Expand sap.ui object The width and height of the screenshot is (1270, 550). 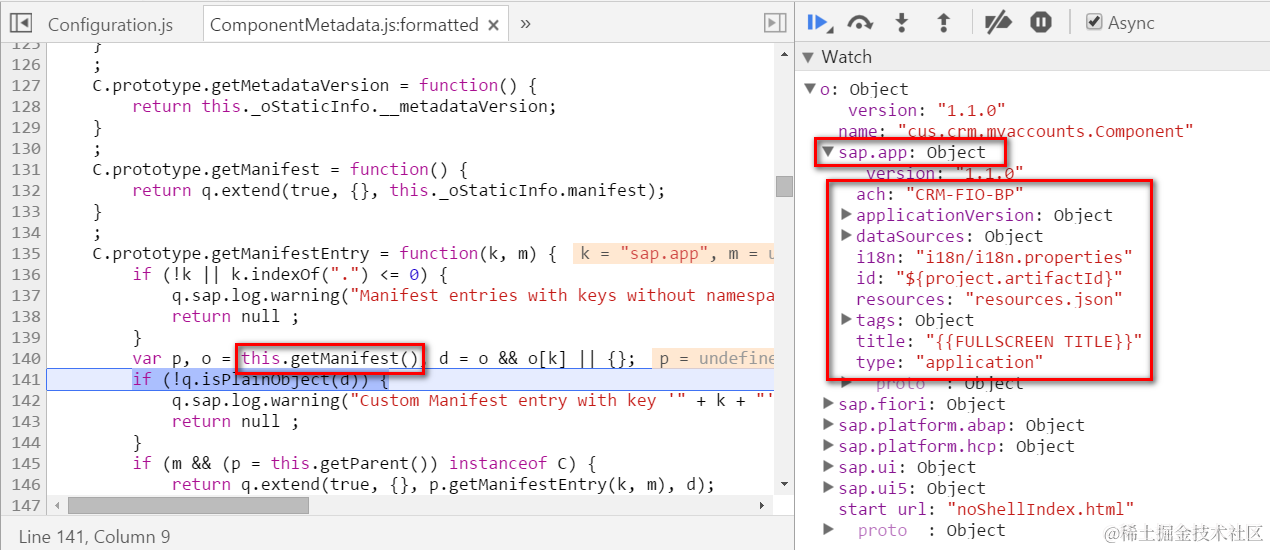click(828, 467)
